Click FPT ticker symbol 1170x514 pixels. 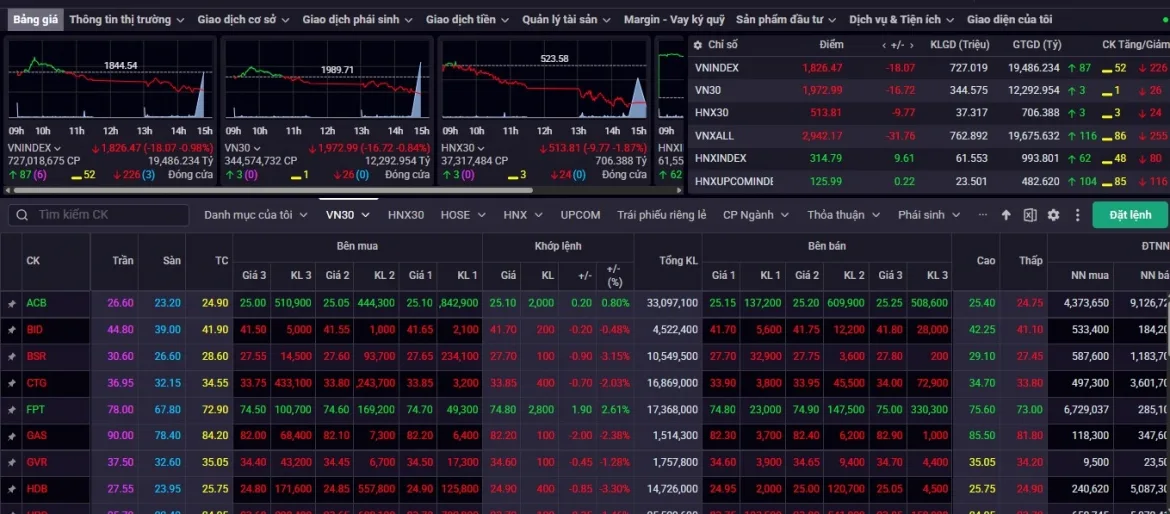[x=35, y=410]
